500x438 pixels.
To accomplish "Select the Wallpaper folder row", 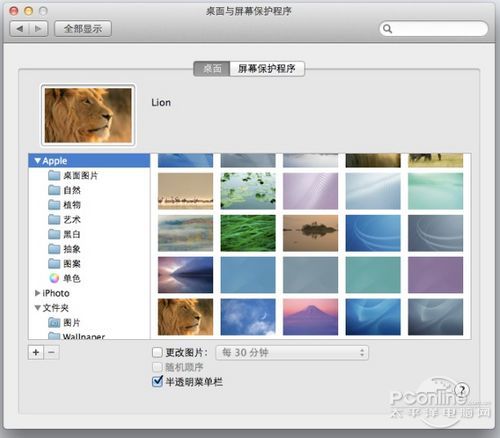I will 89,335.
